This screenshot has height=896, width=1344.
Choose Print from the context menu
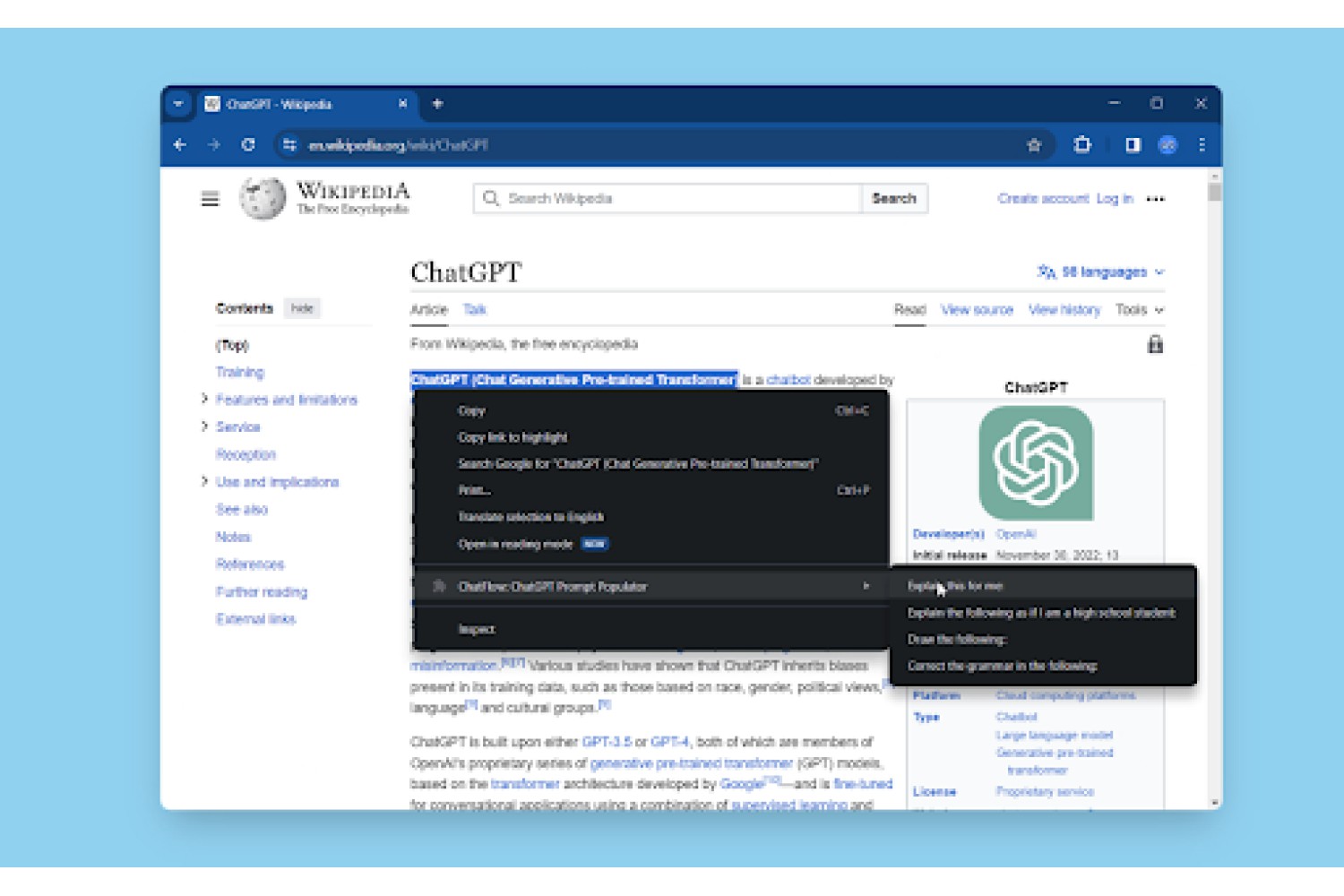(x=651, y=490)
